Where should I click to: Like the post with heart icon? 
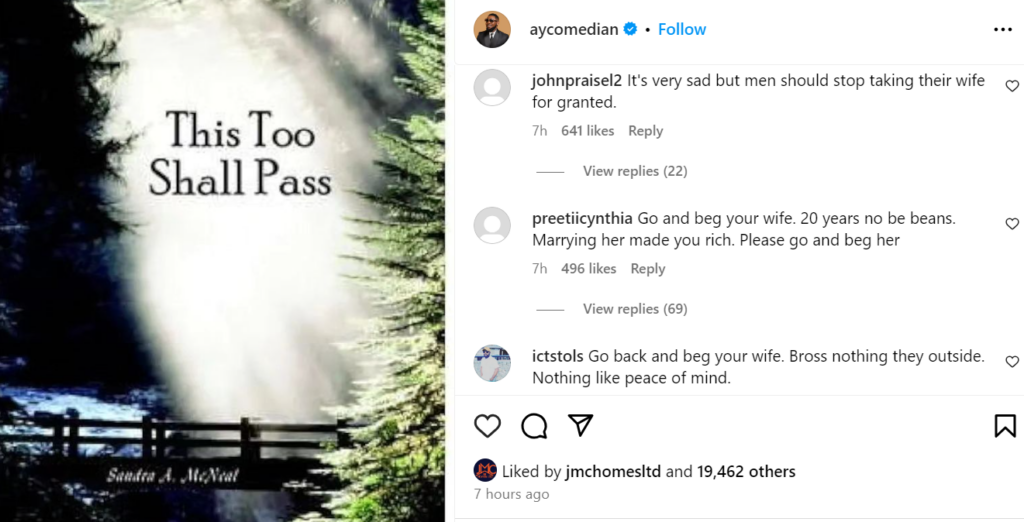(487, 426)
